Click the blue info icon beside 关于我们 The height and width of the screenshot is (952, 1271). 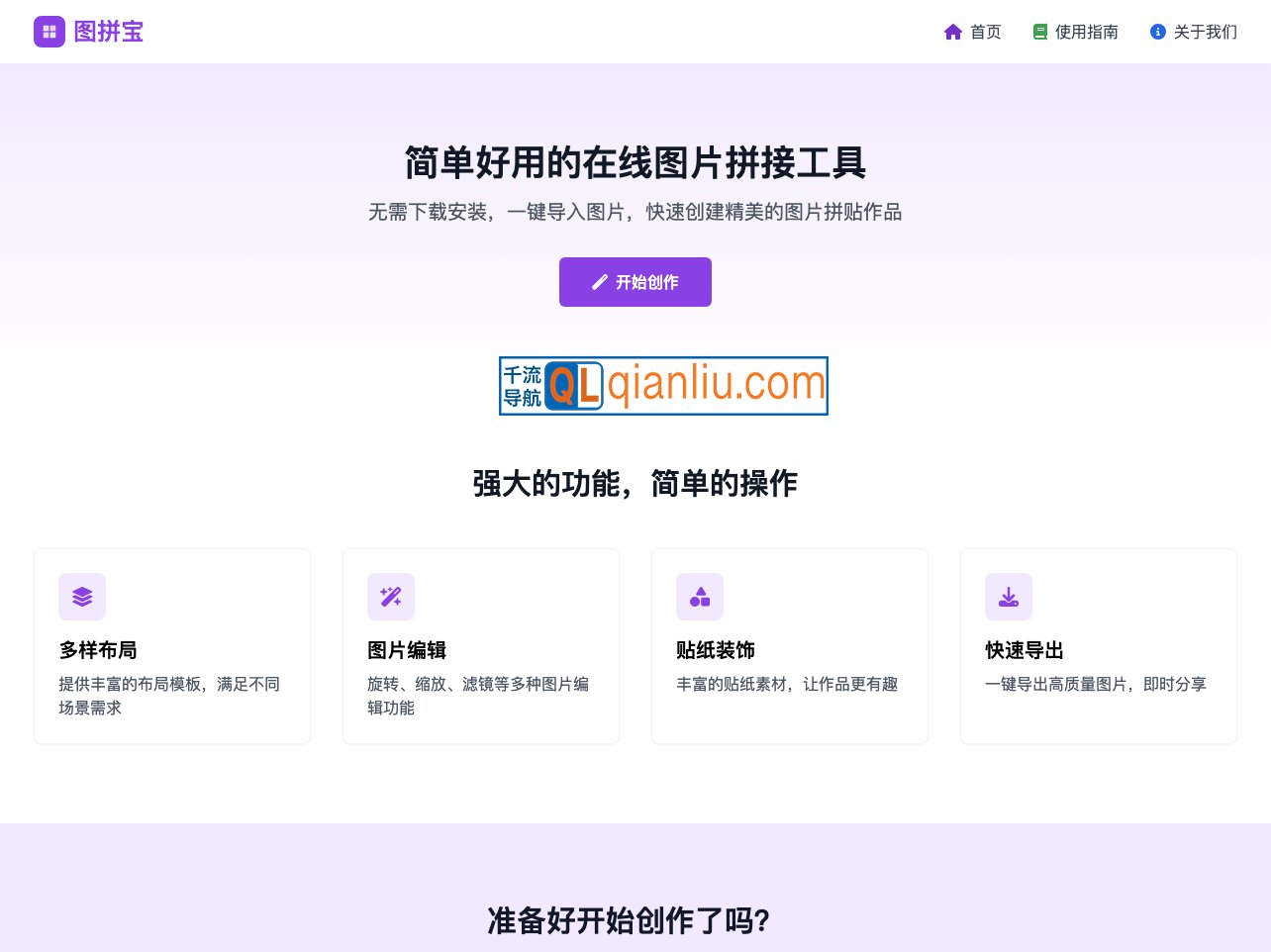point(1157,32)
